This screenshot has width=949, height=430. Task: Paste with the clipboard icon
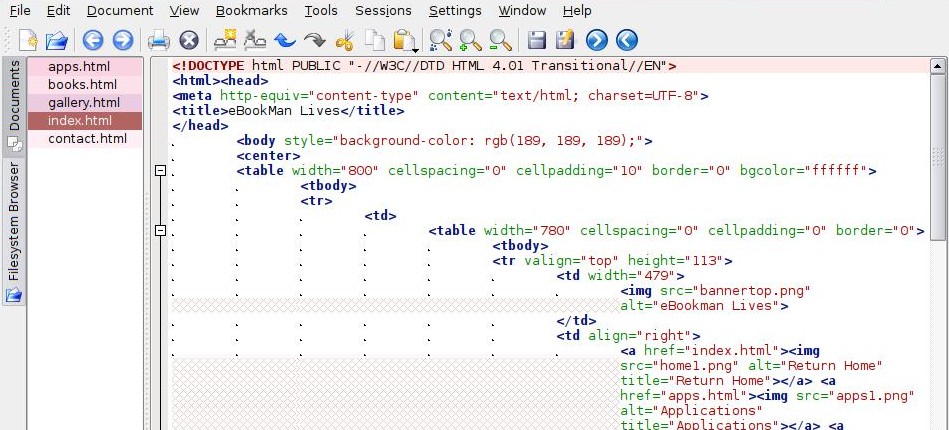point(403,41)
